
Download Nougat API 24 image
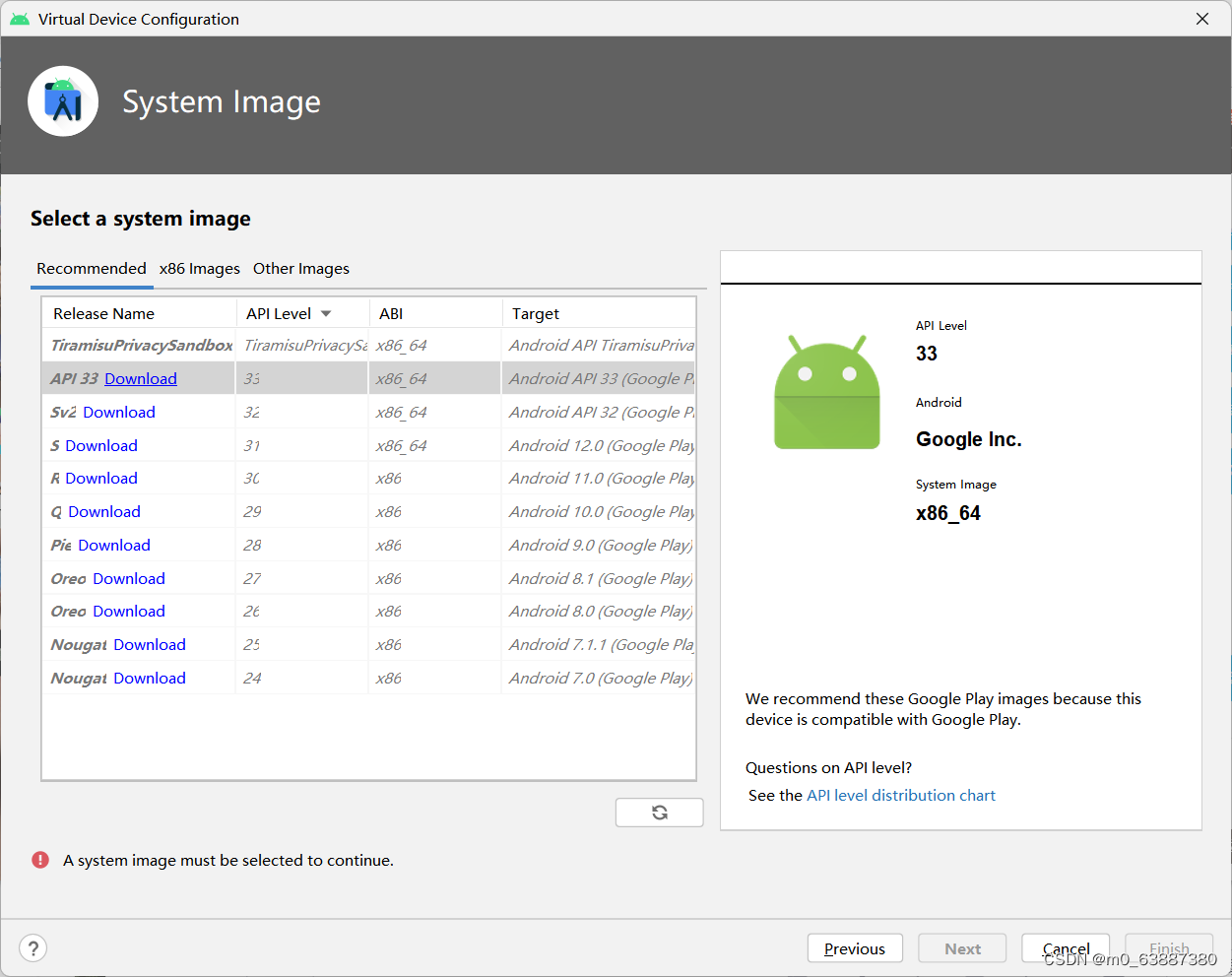(150, 679)
